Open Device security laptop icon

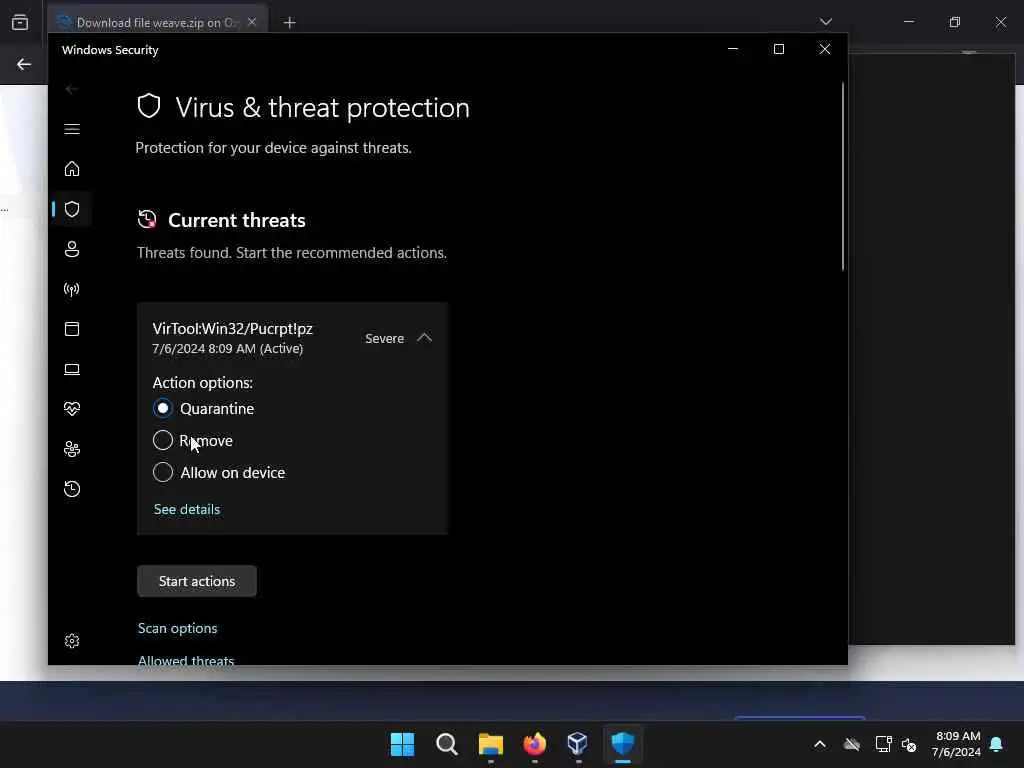(x=72, y=370)
